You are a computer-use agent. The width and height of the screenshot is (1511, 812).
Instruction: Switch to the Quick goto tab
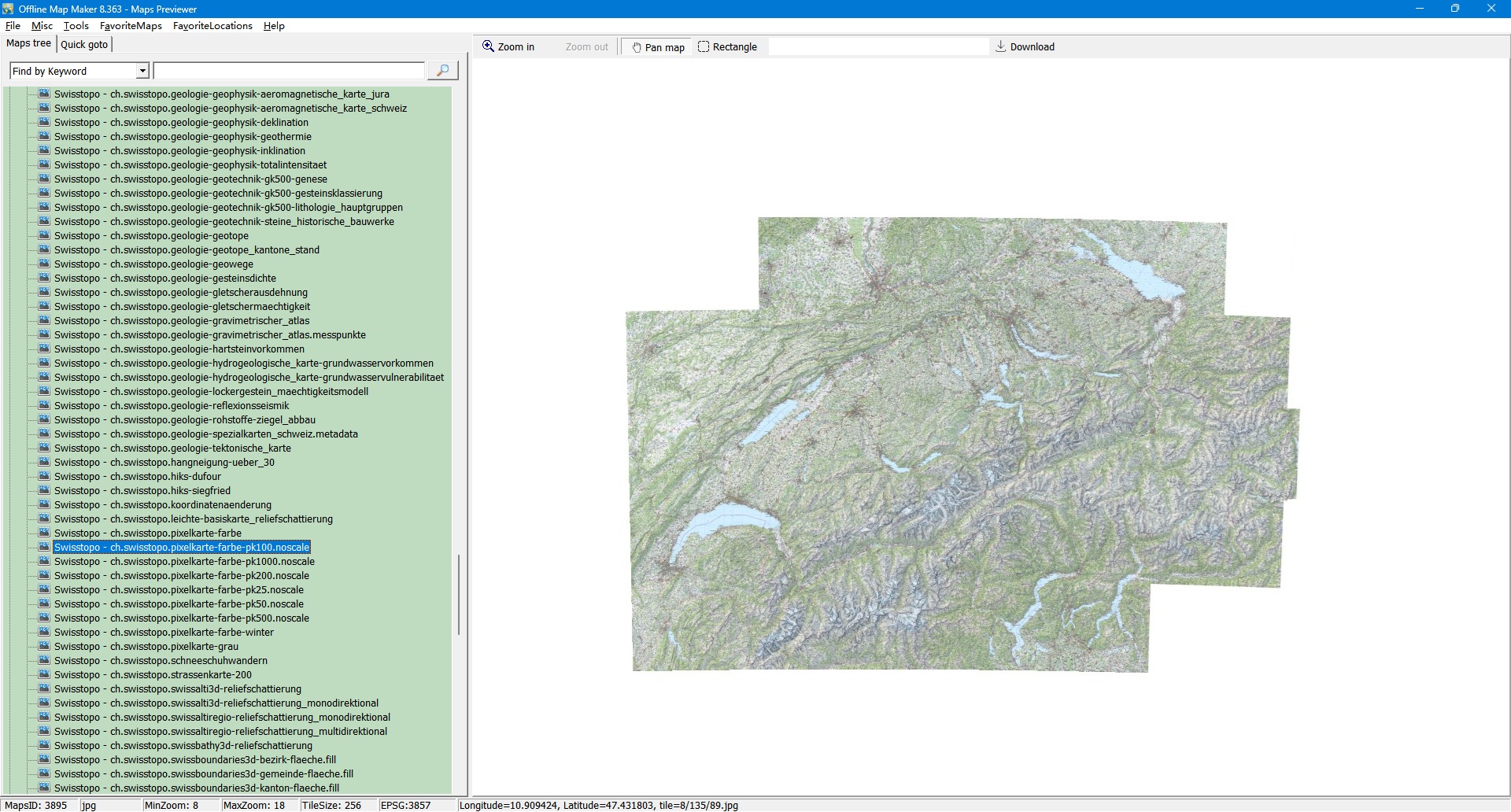point(84,45)
